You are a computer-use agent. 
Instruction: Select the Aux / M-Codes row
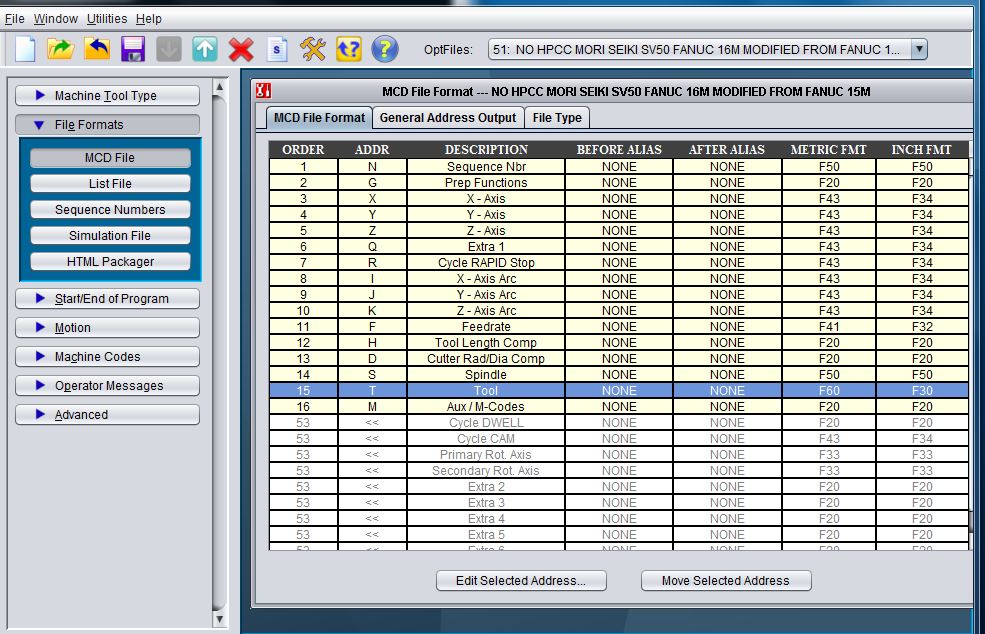pyautogui.click(x=619, y=407)
